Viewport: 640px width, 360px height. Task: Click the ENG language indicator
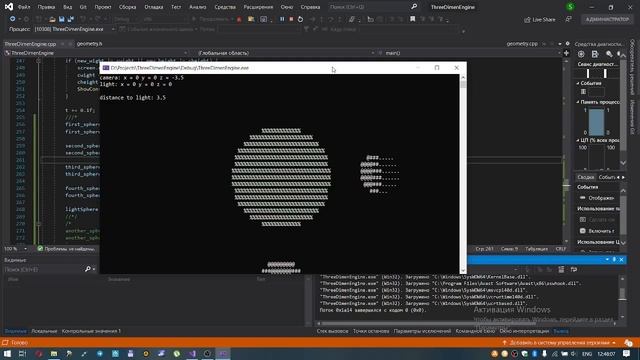click(x=587, y=354)
